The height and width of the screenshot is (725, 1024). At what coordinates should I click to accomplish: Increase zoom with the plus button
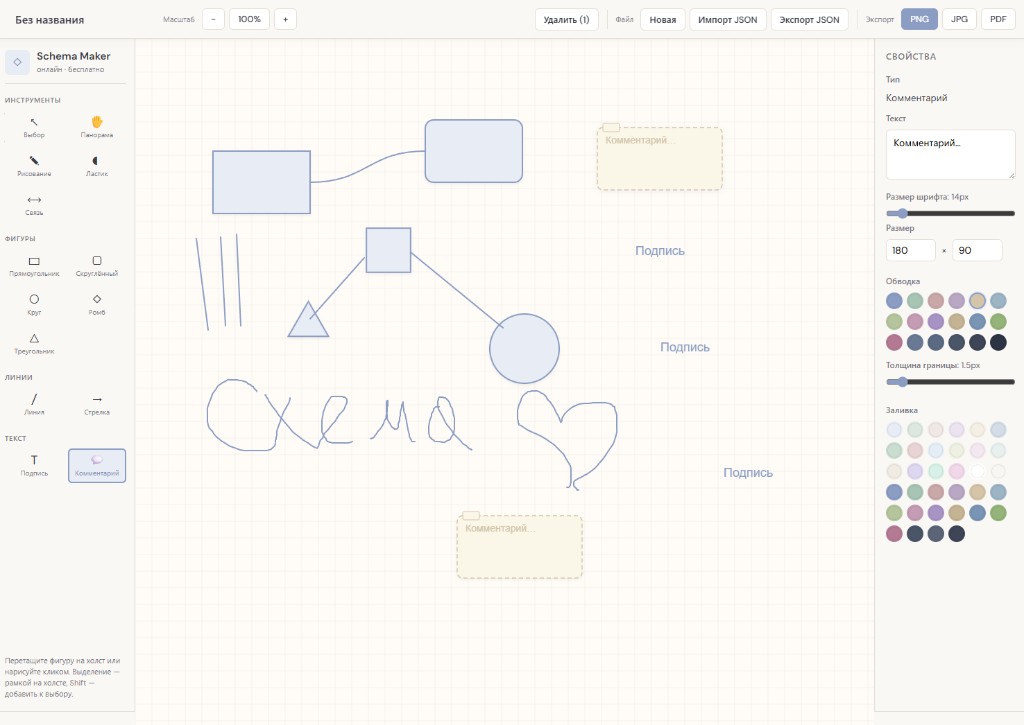(x=285, y=19)
